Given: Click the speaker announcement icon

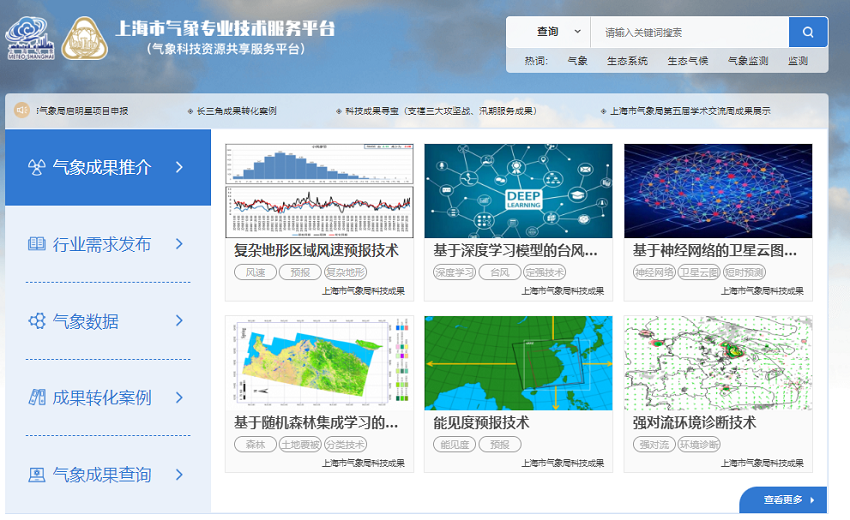Looking at the screenshot, I should (x=22, y=111).
